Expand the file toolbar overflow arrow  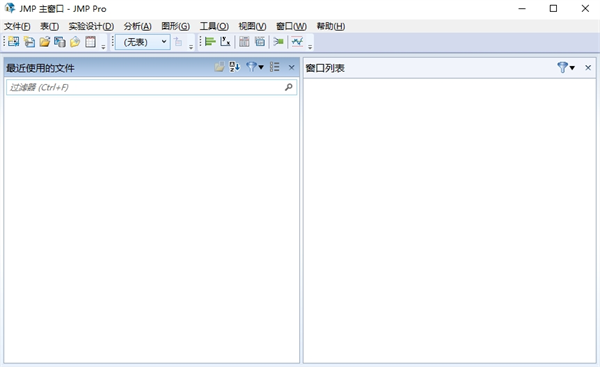(103, 47)
